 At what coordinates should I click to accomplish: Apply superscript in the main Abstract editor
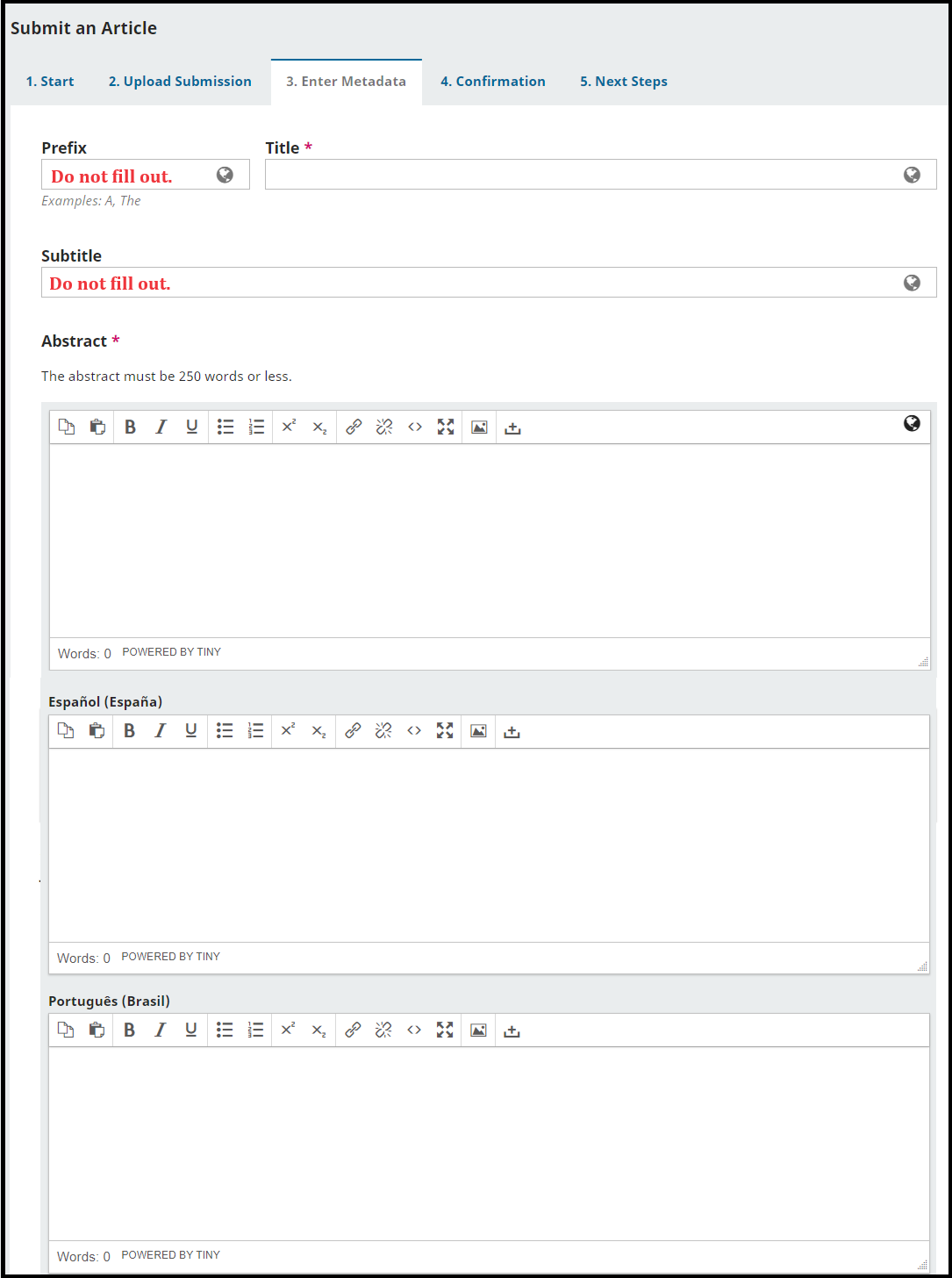pos(289,427)
